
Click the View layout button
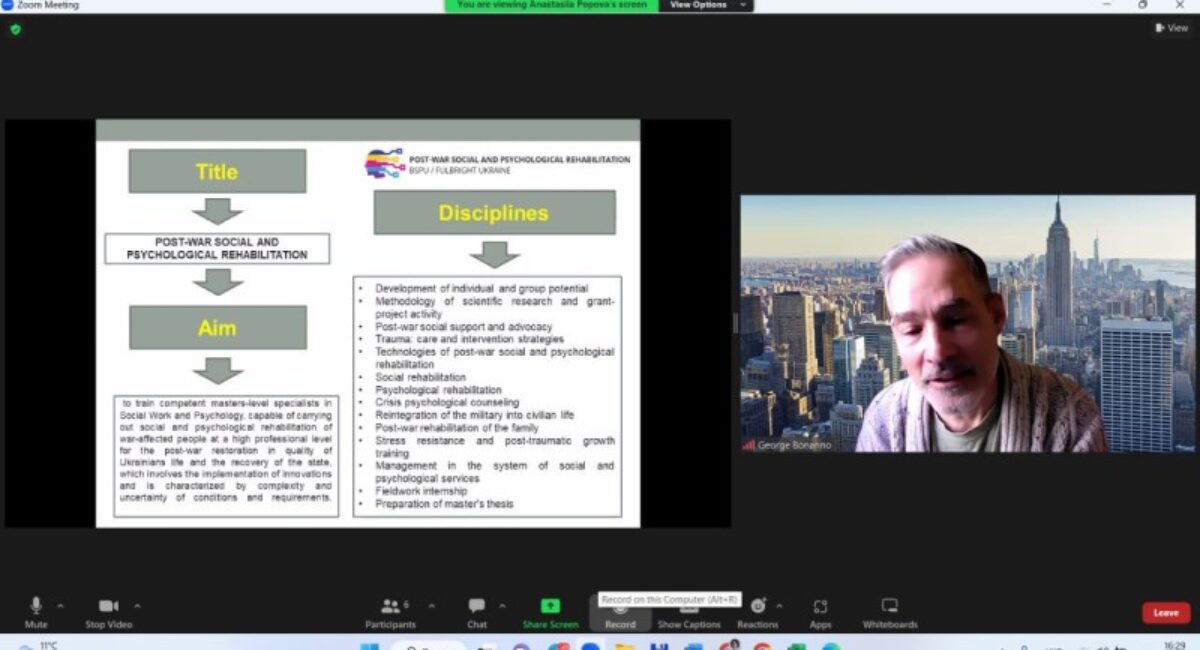coord(1171,28)
